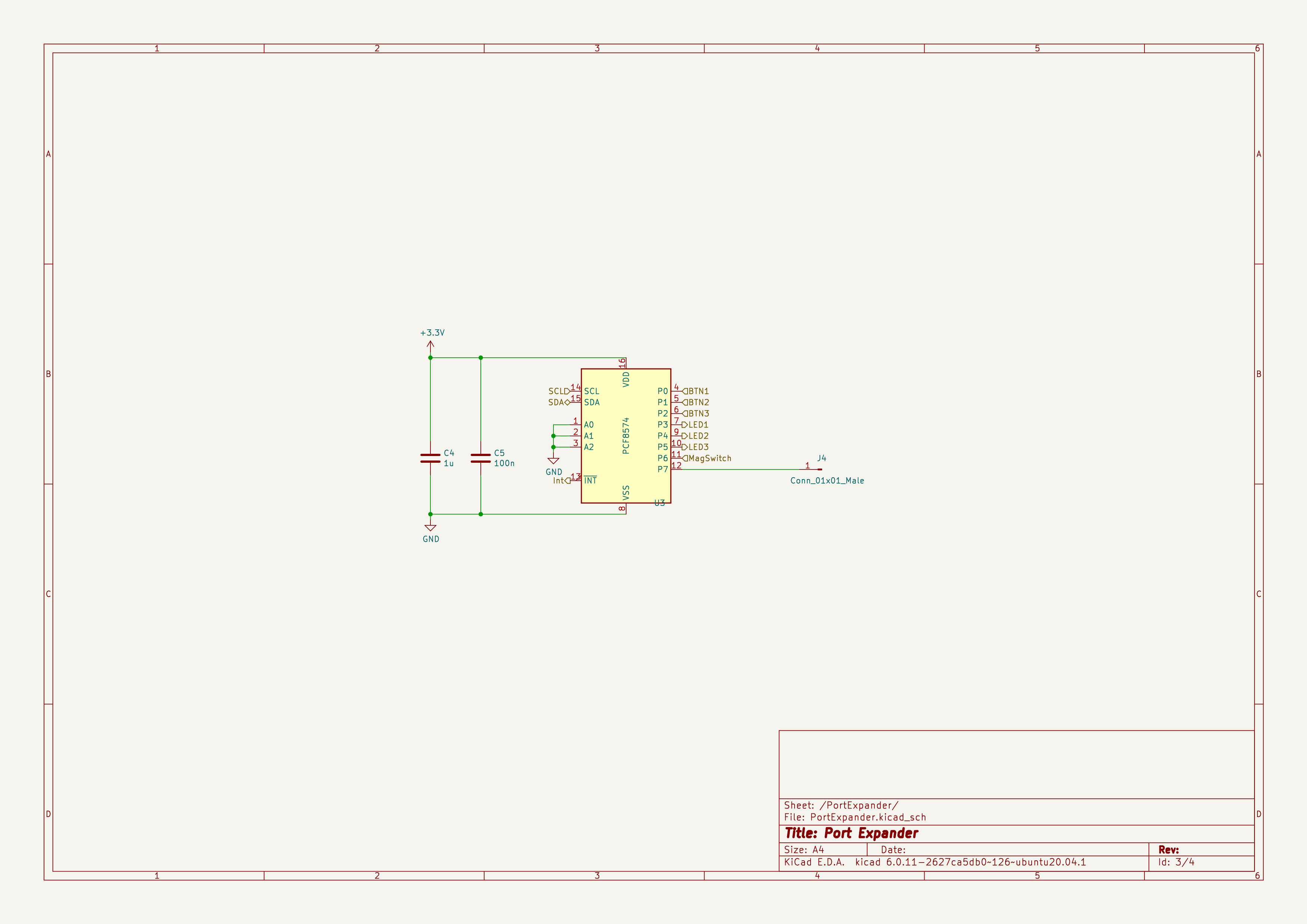
Task: Select the PCF8574 chip body
Action: click(x=626, y=436)
